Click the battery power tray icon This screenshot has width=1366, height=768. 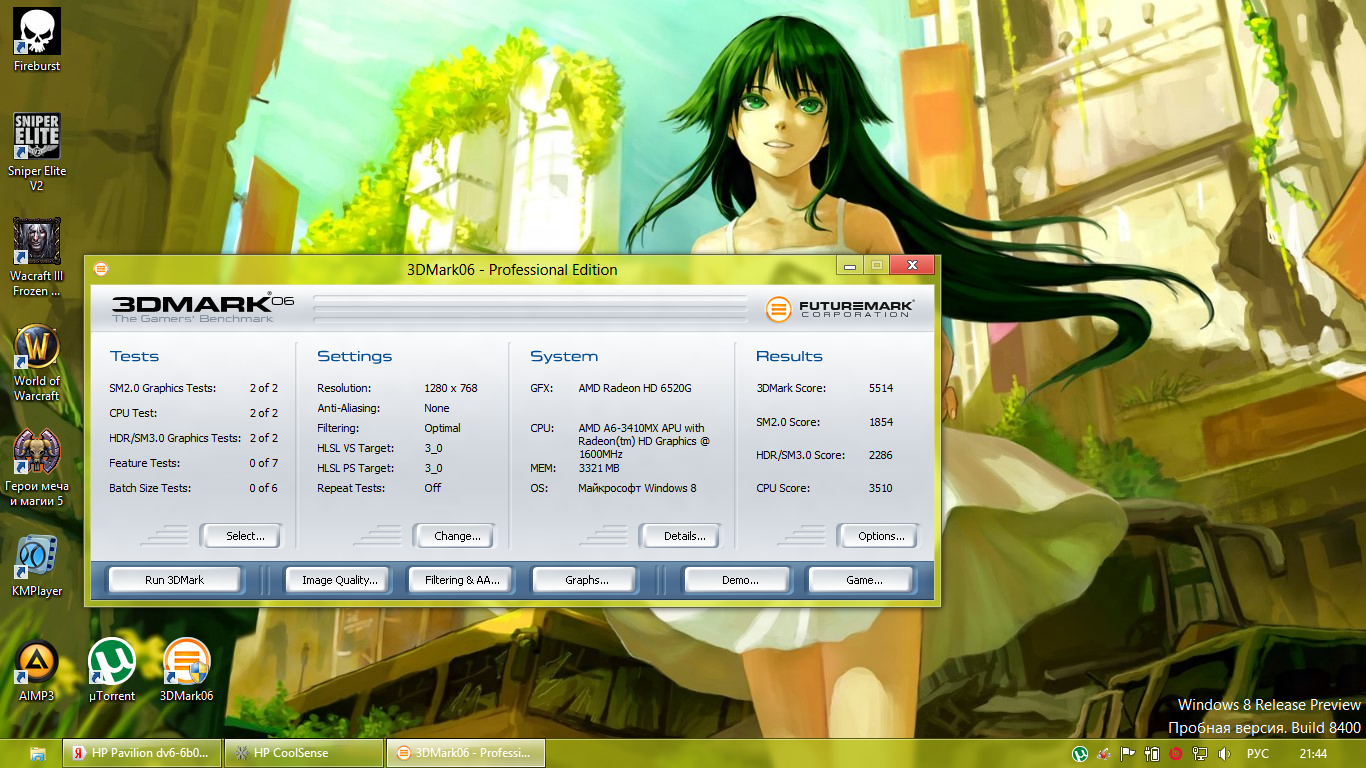click(x=1152, y=753)
